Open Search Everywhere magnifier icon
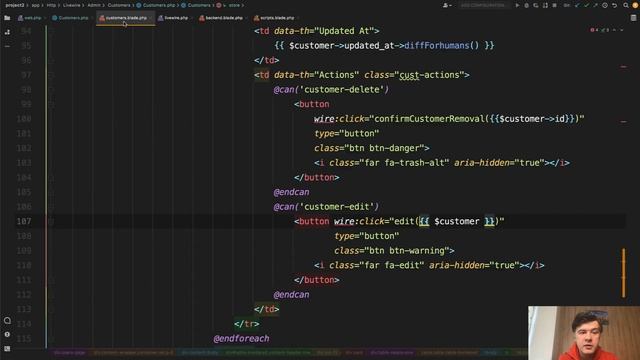 click(626, 5)
